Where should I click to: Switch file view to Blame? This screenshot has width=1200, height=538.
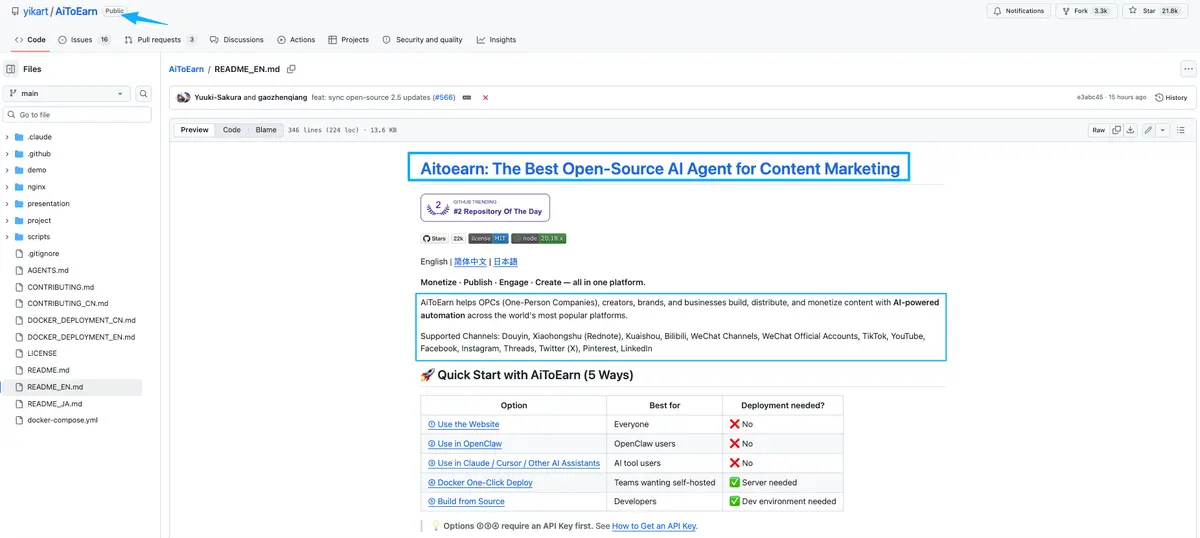click(266, 130)
